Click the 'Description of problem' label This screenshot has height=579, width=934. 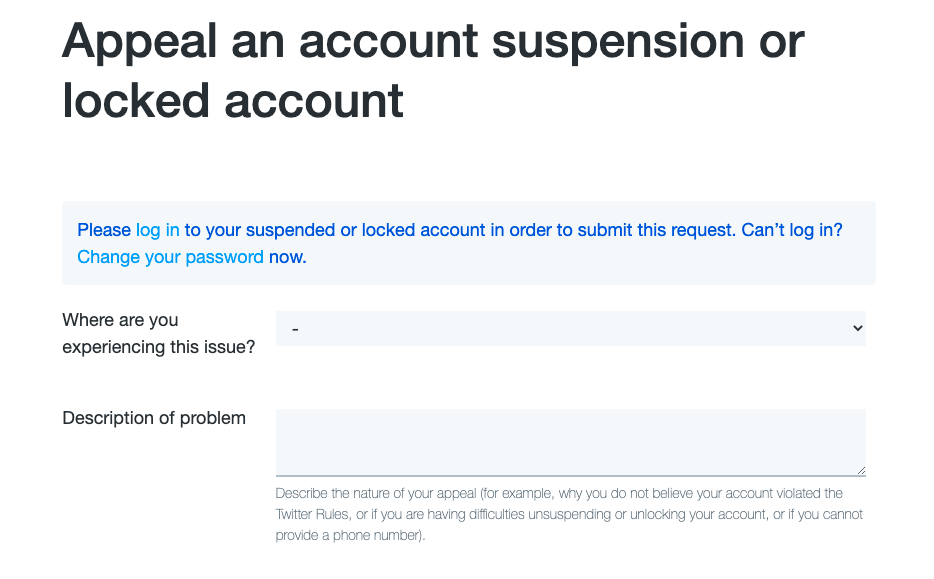(x=153, y=418)
